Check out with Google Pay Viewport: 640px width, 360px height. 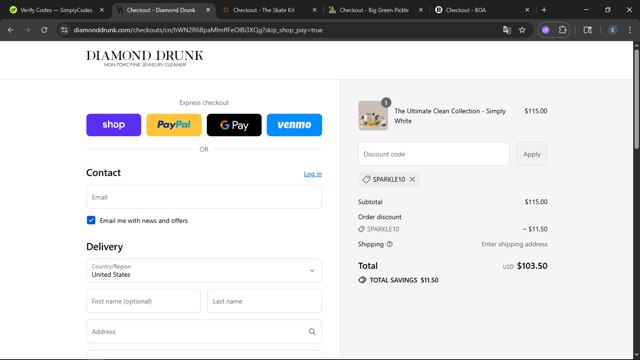point(234,125)
